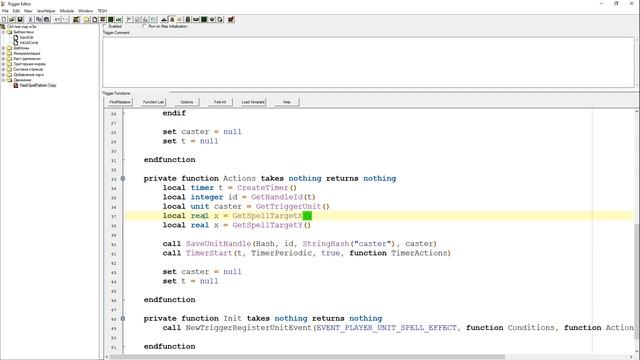The image size is (640, 360).
Task: Click the New Action toolbar icon
Action: point(145,20)
